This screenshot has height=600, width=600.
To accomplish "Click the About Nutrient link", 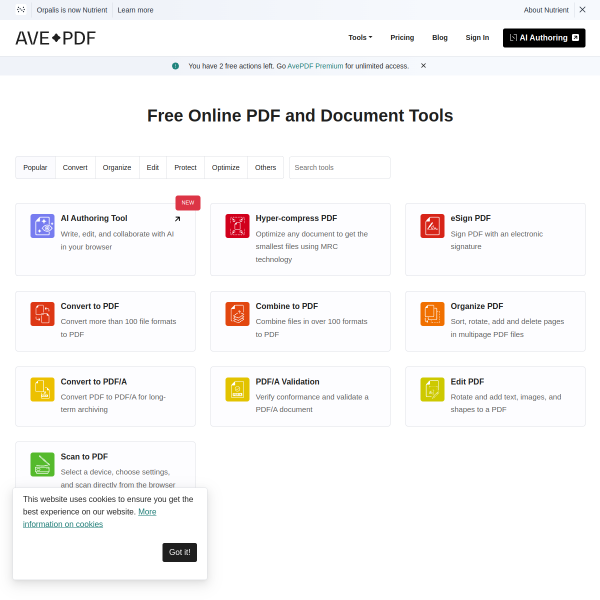I will pos(546,10).
